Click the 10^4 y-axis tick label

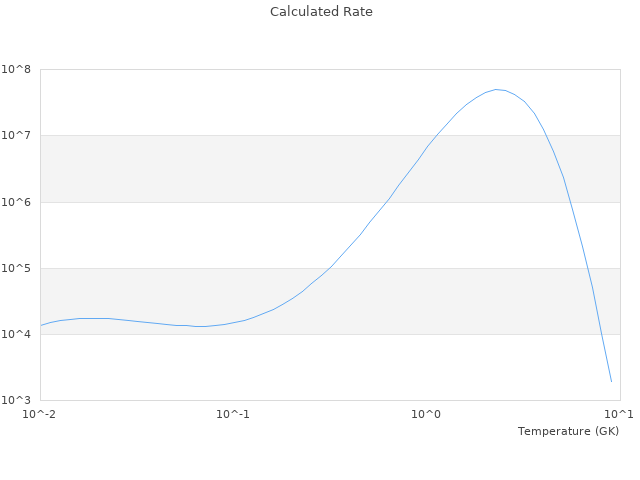point(16,334)
